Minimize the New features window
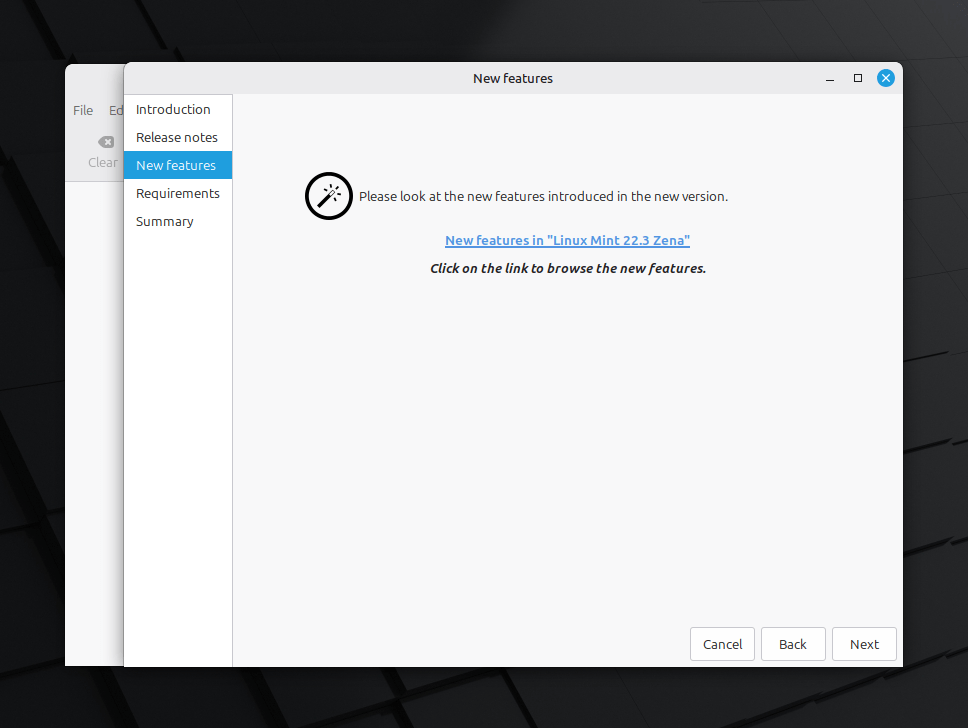The width and height of the screenshot is (968, 728). tap(830, 79)
